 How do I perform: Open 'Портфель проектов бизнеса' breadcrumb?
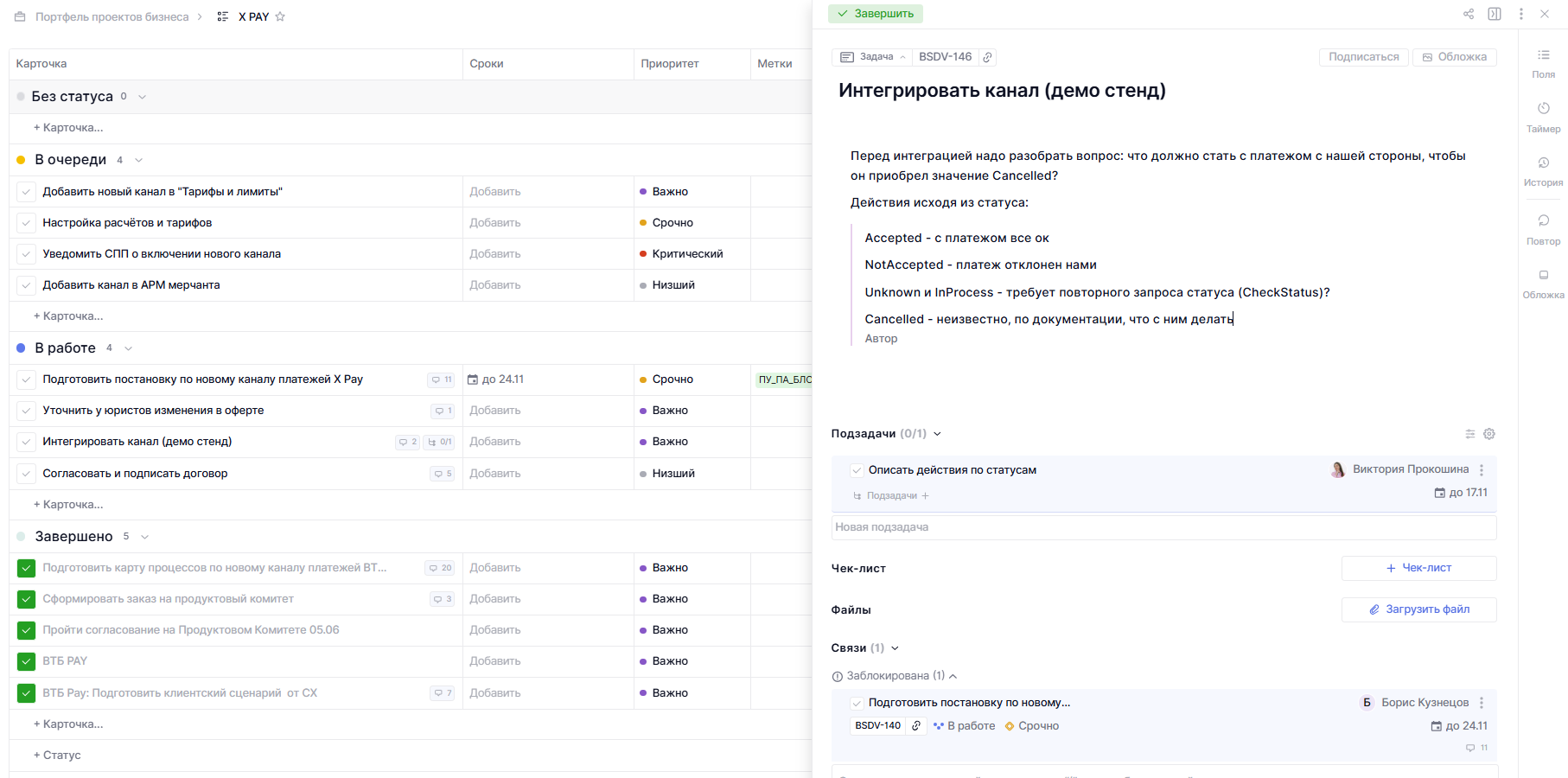[112, 16]
